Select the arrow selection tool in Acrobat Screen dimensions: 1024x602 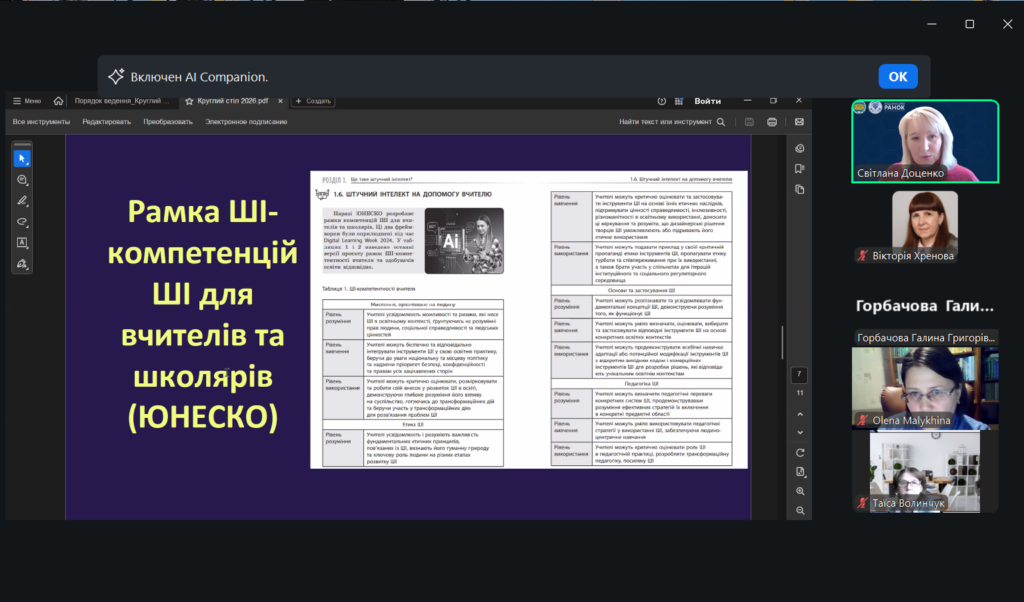click(x=21, y=158)
